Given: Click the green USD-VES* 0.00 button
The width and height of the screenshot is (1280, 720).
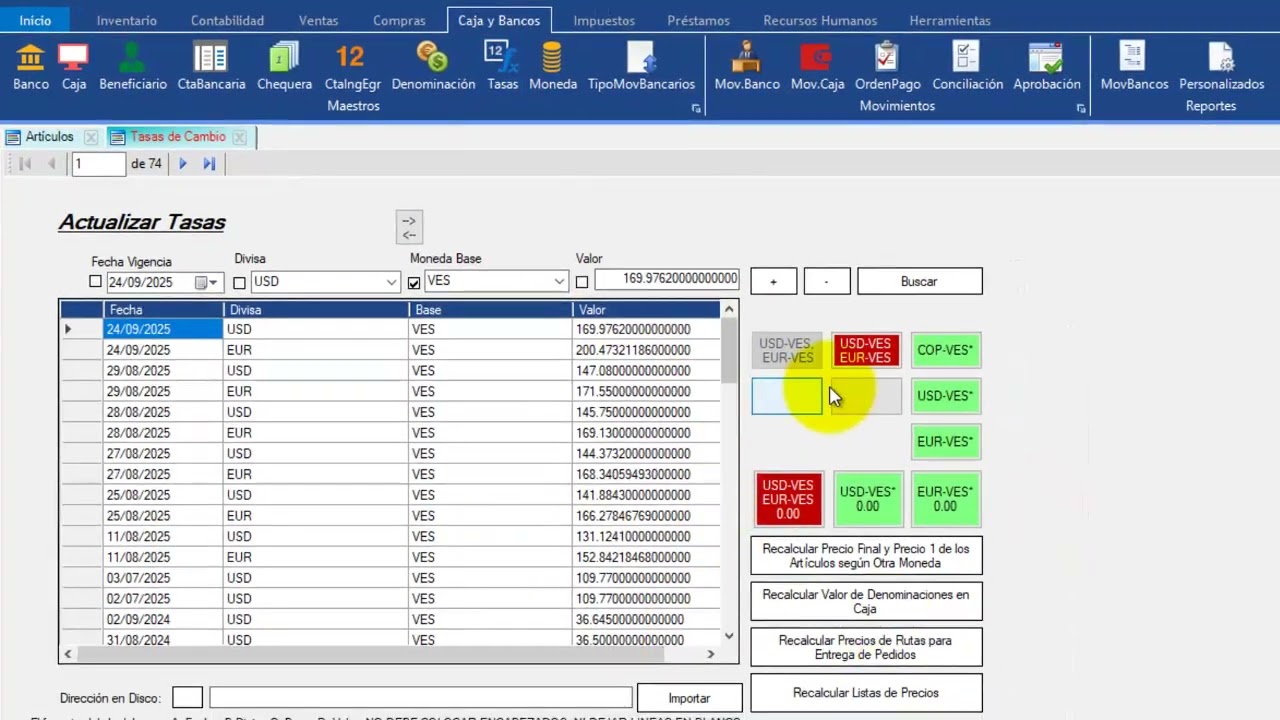Looking at the screenshot, I should pyautogui.click(x=867, y=499).
